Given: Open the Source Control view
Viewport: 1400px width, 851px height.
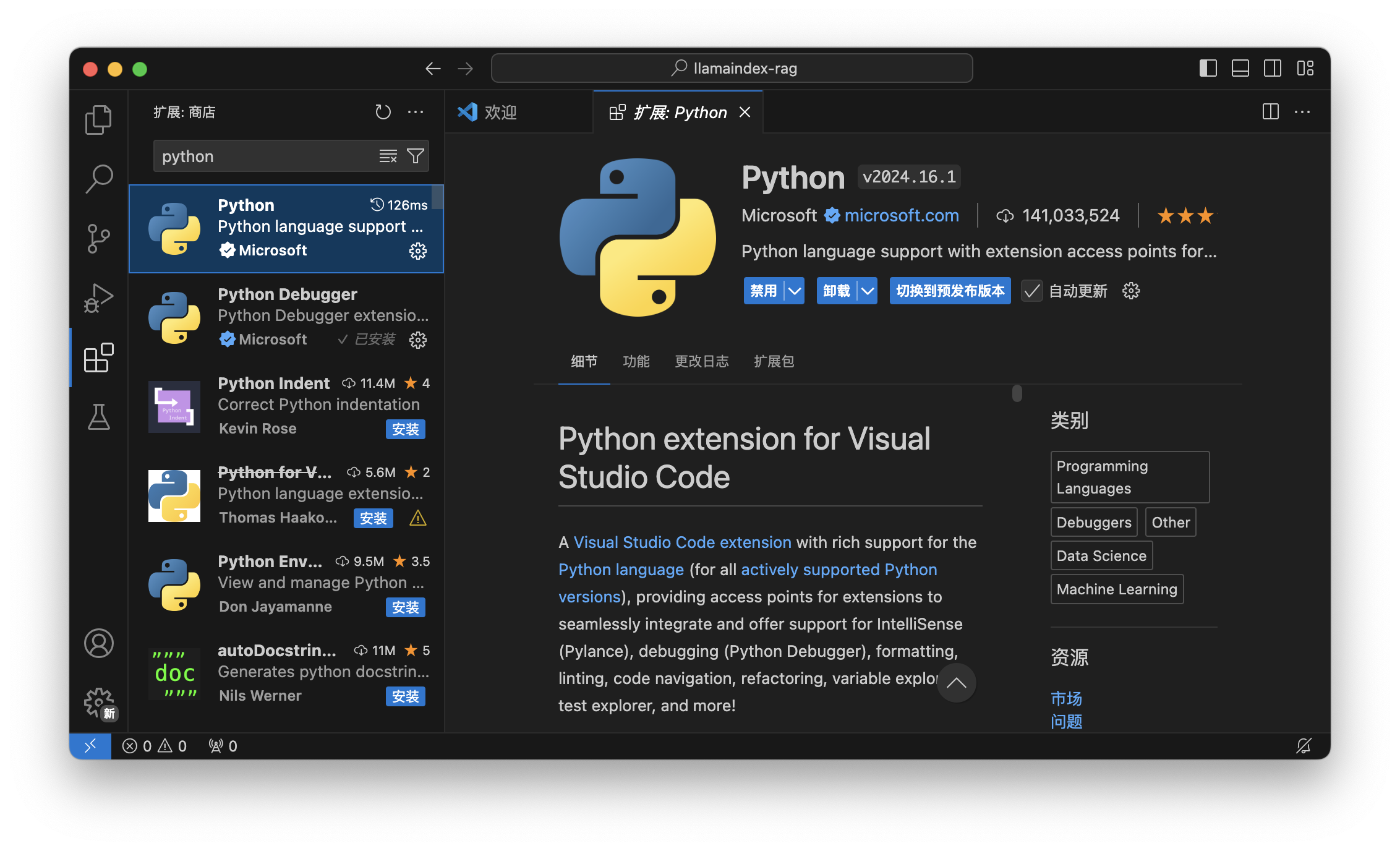Looking at the screenshot, I should (98, 238).
